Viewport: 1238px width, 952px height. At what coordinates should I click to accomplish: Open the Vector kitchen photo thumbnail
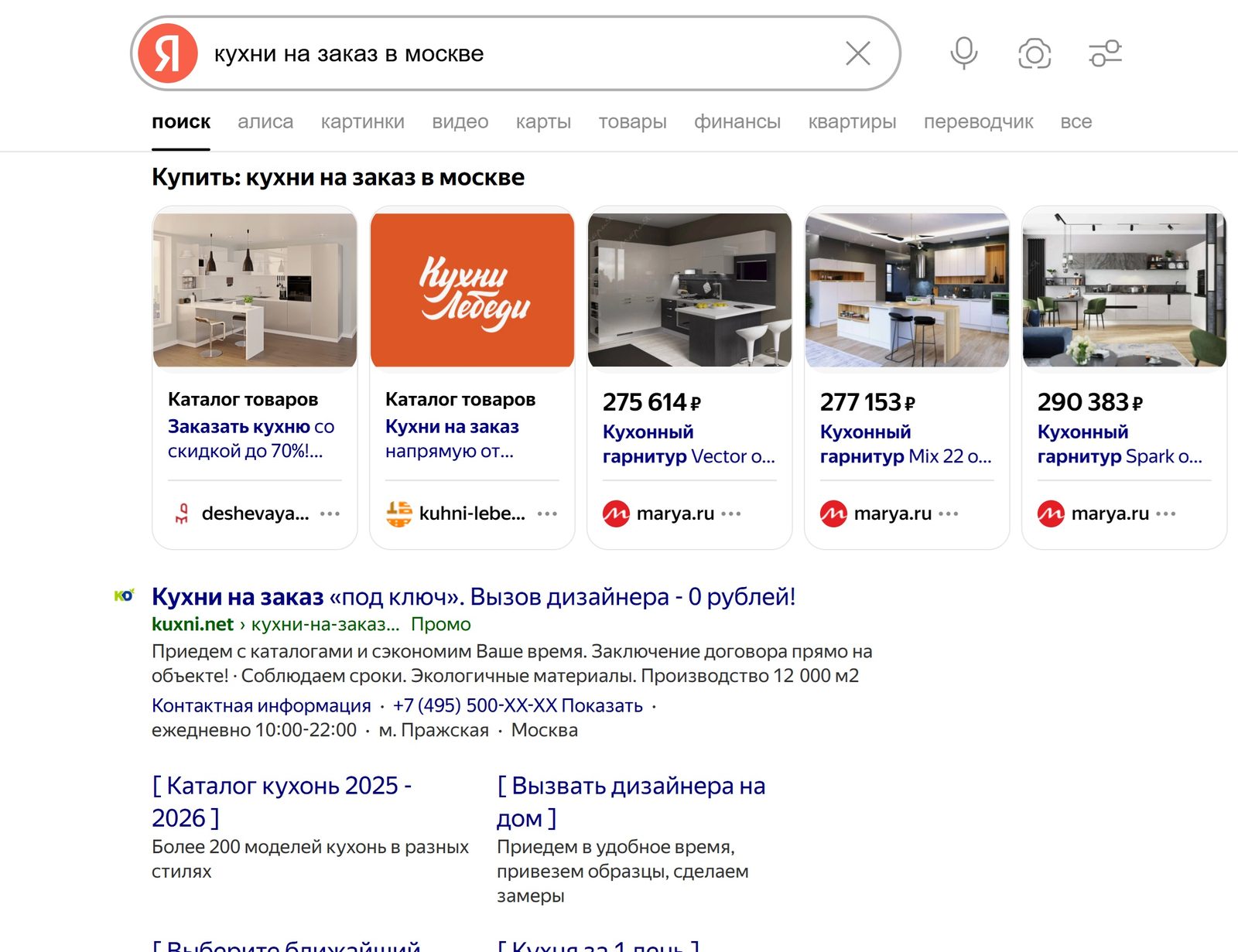point(689,290)
